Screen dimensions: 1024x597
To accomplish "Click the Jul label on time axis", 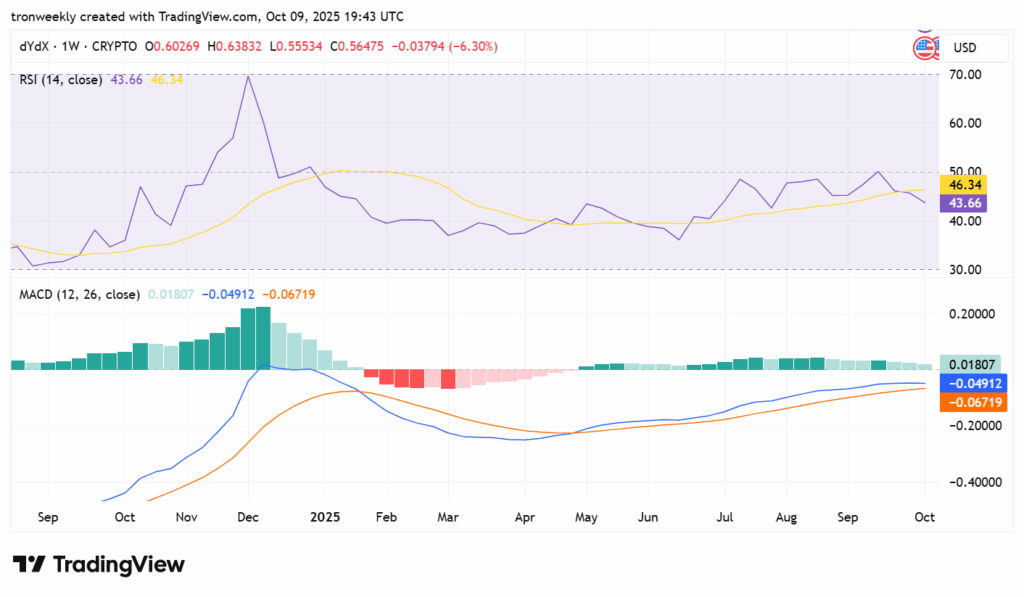I will pyautogui.click(x=725, y=518).
